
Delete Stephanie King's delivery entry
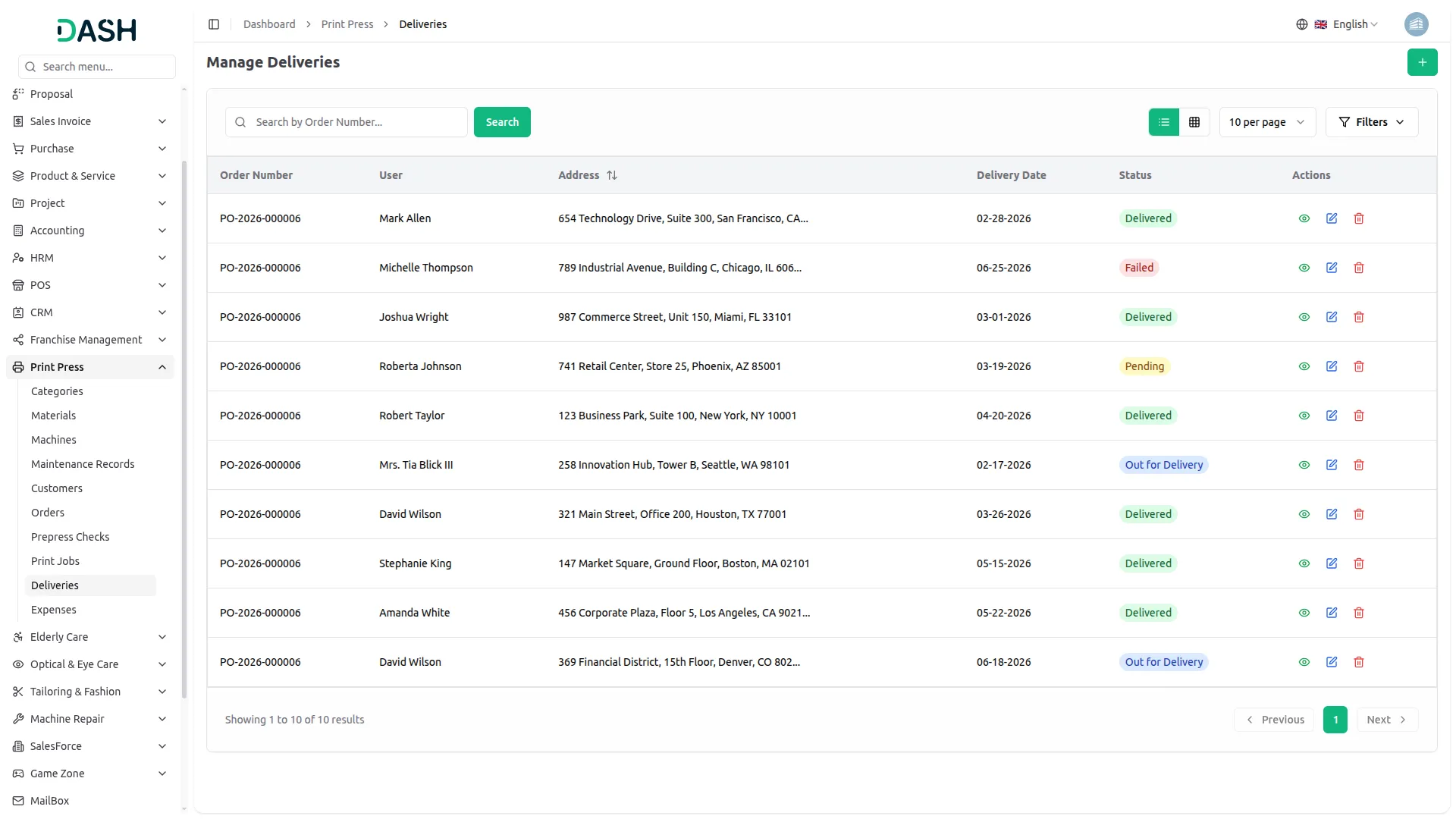pos(1358,563)
